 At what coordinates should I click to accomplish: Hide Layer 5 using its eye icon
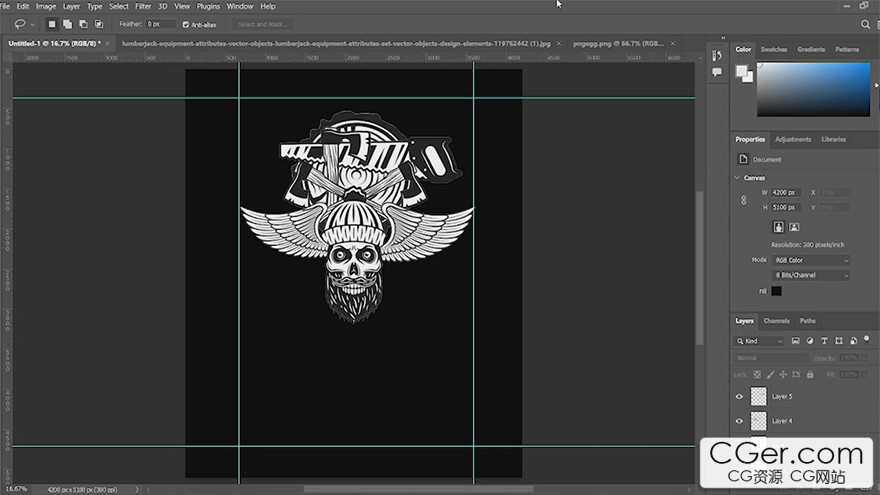click(x=740, y=396)
